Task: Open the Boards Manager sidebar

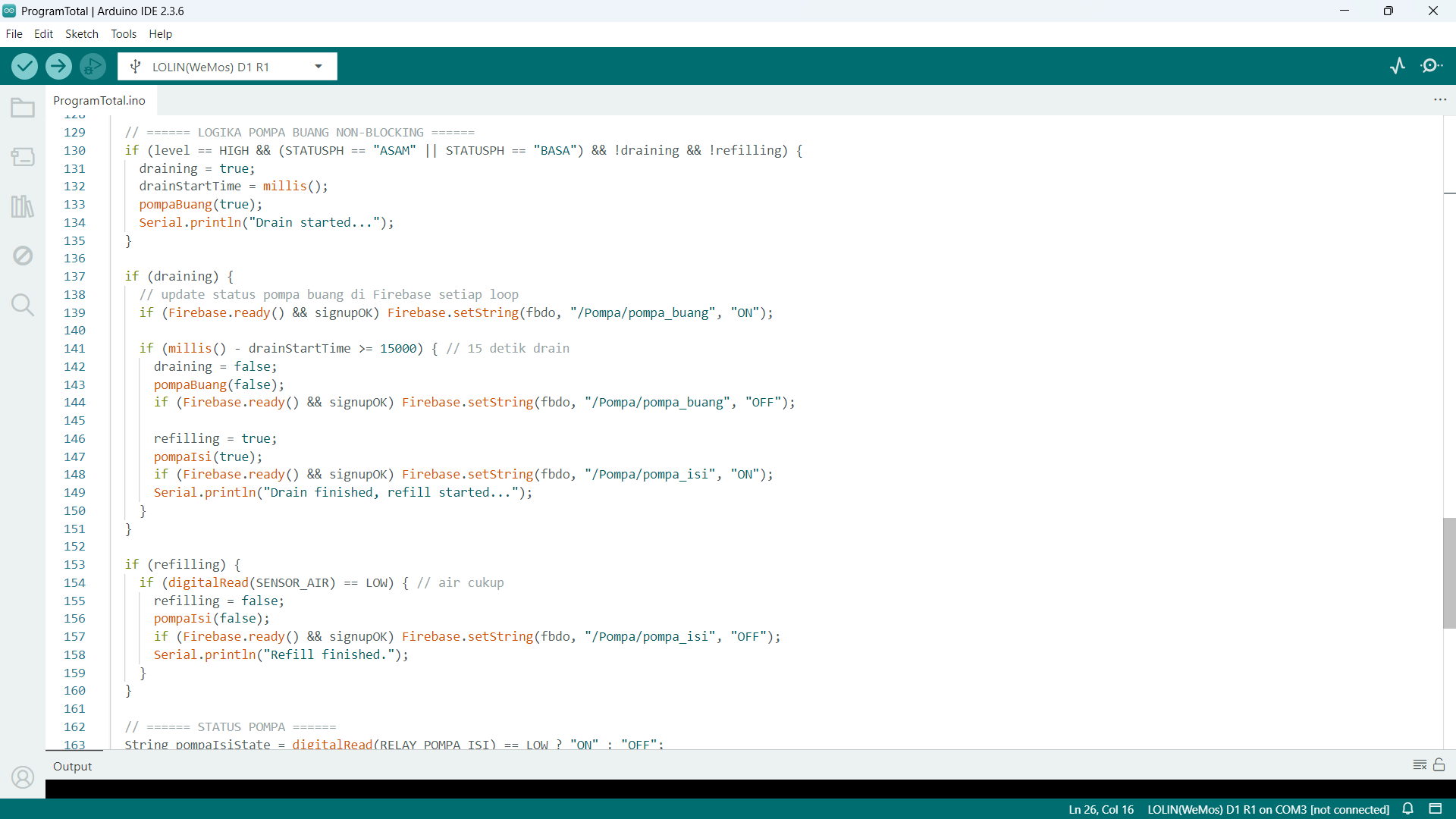Action: (23, 157)
